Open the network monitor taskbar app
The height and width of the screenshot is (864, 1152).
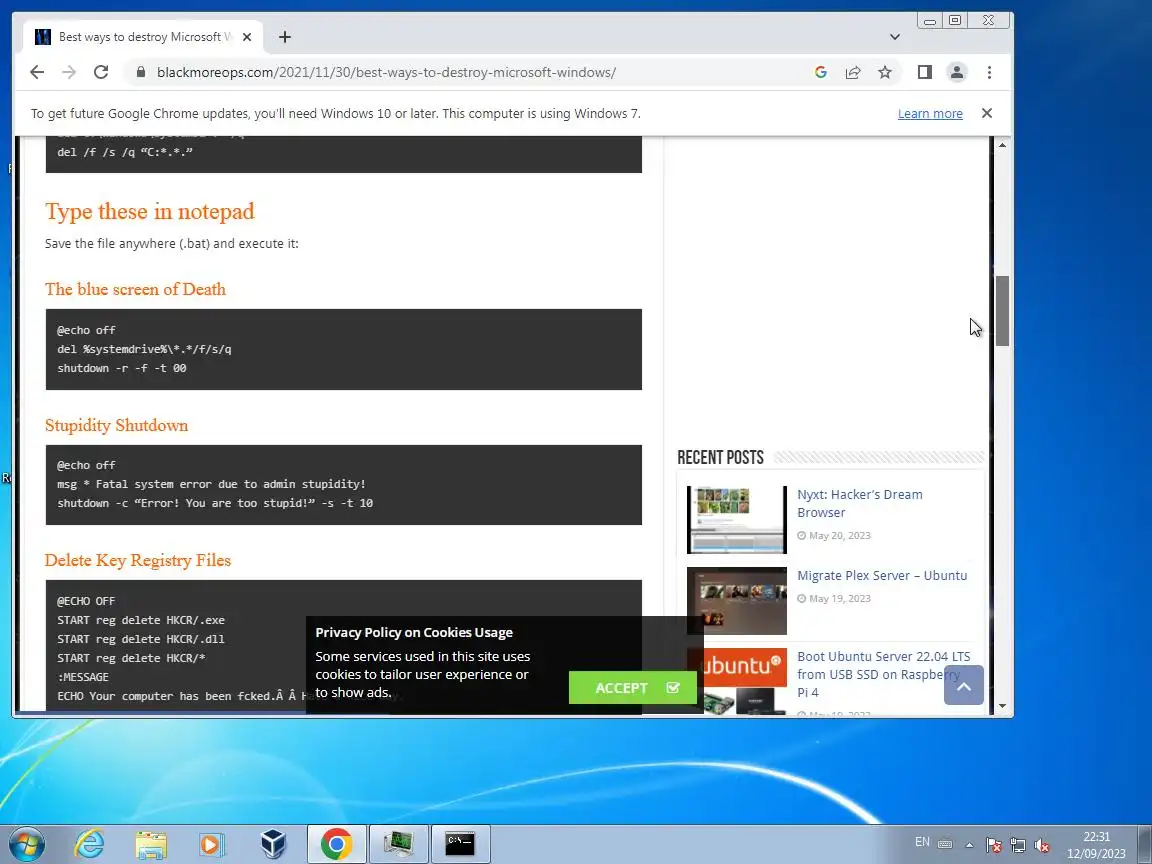tap(397, 844)
